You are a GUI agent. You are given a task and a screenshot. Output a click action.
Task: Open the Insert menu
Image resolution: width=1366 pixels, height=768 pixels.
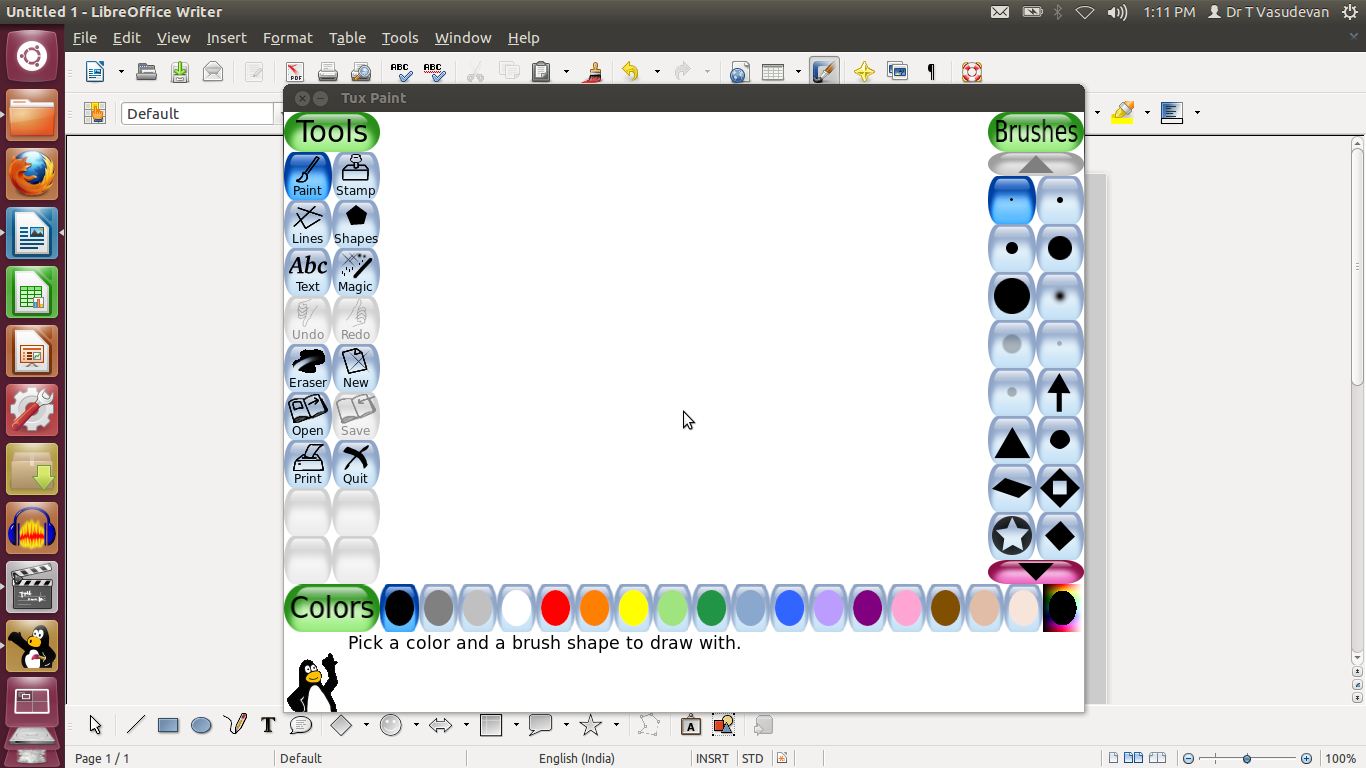click(x=227, y=38)
